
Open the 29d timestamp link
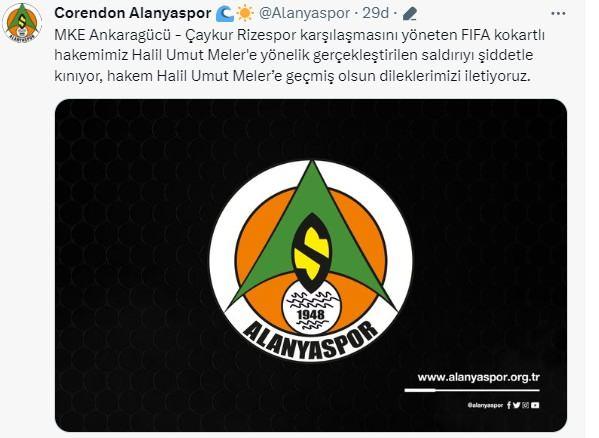click(x=375, y=13)
